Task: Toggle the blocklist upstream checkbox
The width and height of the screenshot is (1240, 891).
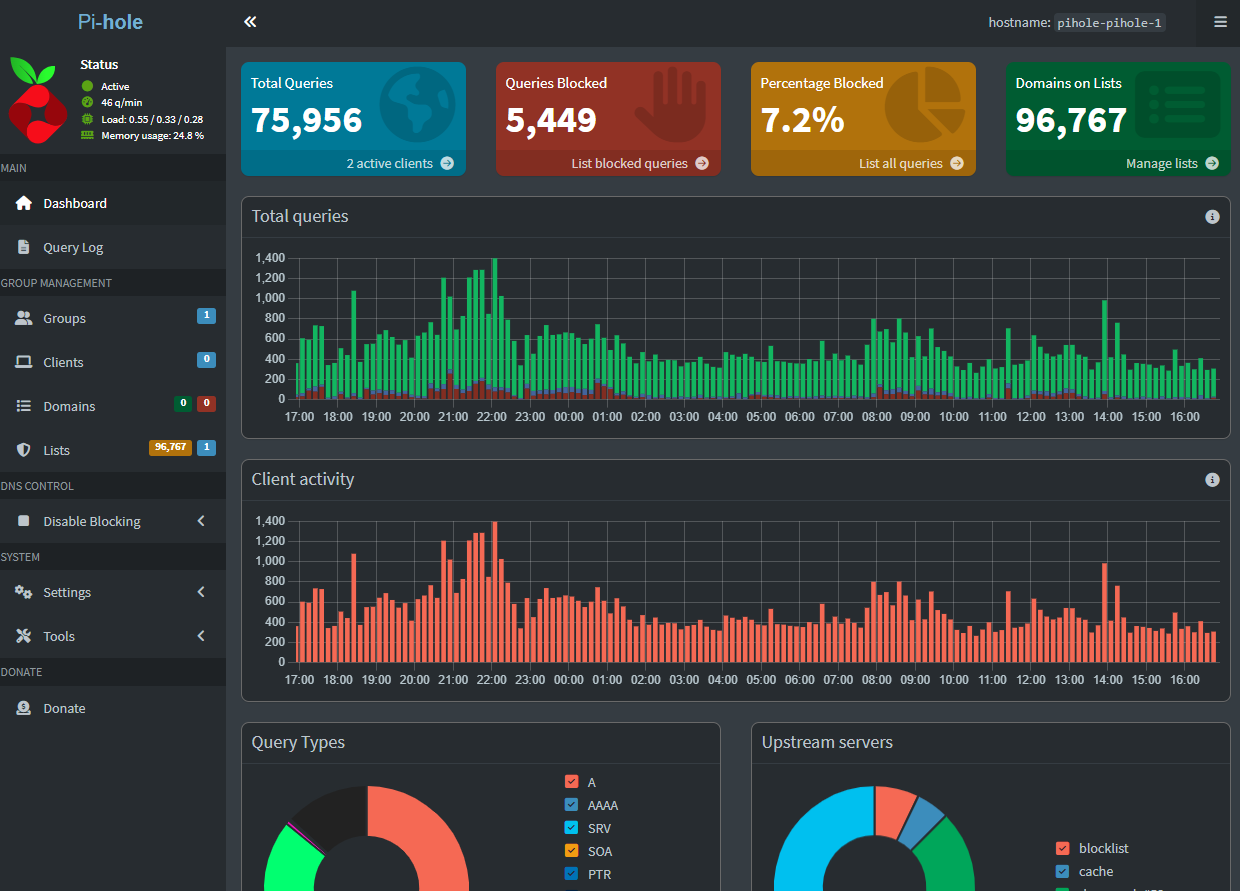Action: coord(1063,848)
